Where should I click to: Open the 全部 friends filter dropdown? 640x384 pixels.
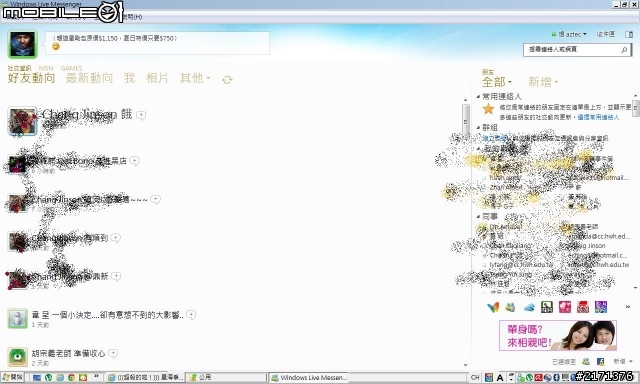497,82
